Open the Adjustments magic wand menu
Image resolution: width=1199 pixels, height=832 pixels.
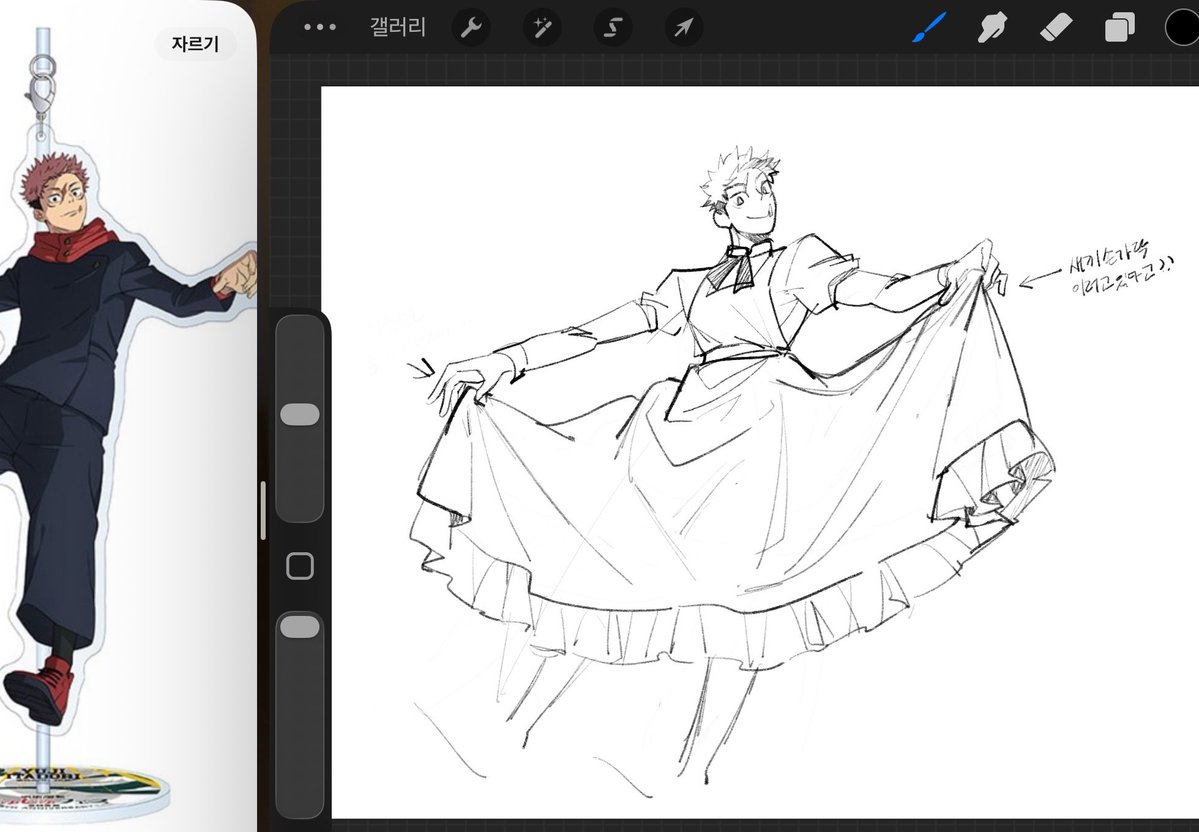tap(542, 28)
